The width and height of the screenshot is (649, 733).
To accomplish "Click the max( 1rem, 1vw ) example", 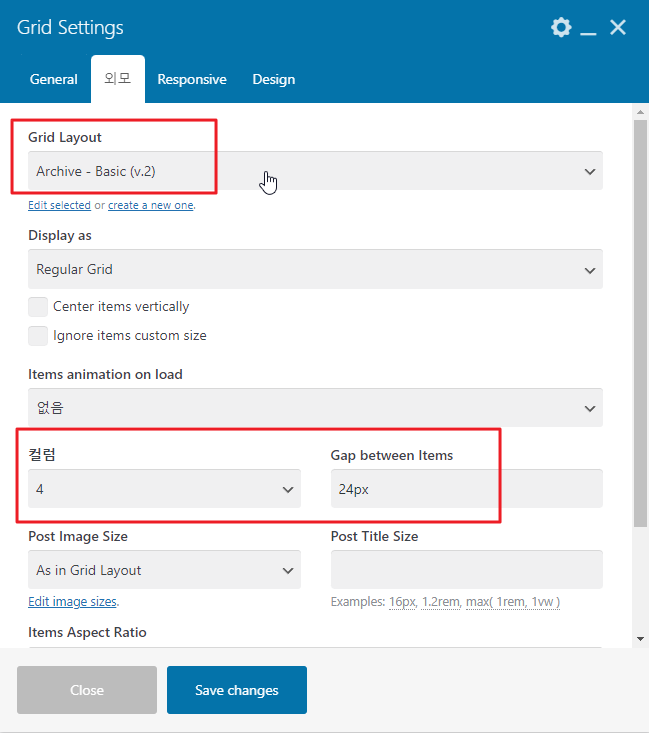I will [513, 602].
